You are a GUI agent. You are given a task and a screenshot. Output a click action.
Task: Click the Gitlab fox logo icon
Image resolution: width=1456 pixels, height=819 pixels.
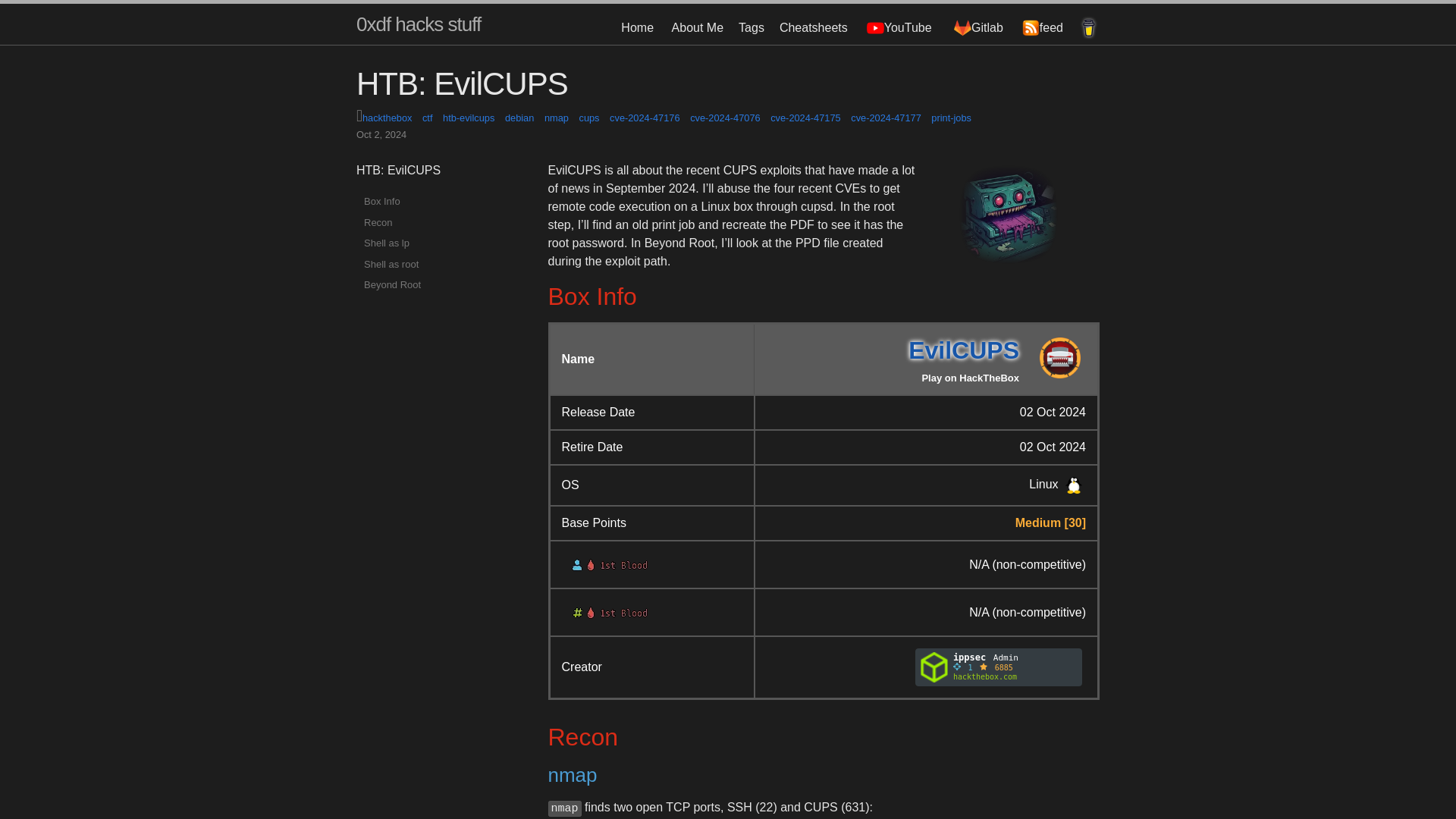(962, 28)
